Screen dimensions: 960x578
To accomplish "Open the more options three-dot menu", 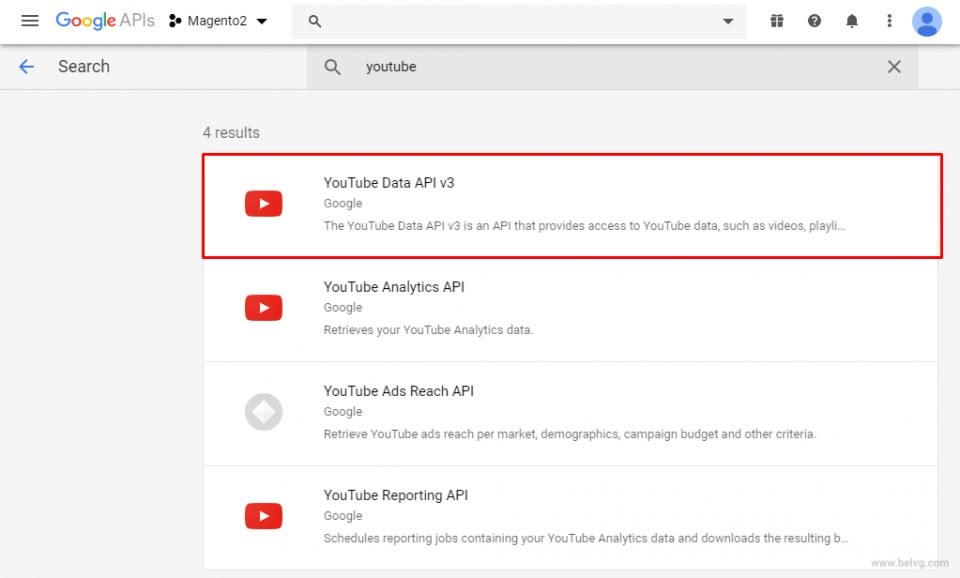I will coord(889,20).
